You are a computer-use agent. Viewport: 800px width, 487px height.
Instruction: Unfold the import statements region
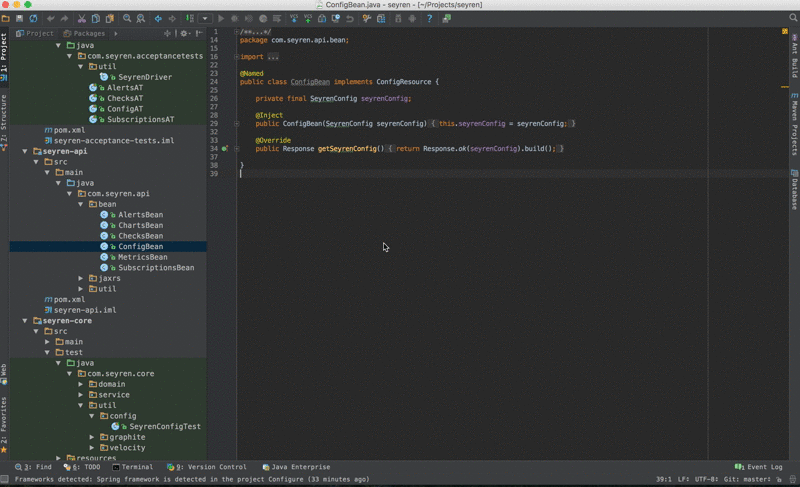[x=237, y=57]
